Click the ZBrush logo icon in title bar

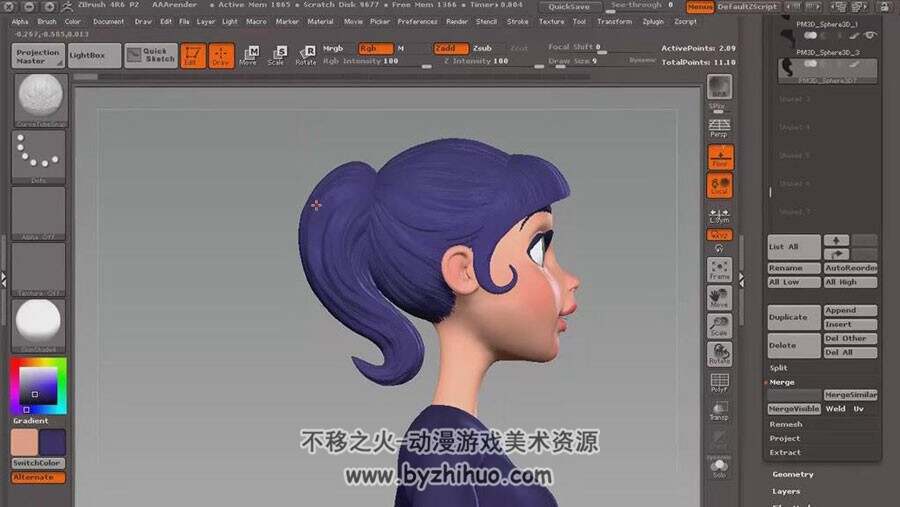click(67, 6)
